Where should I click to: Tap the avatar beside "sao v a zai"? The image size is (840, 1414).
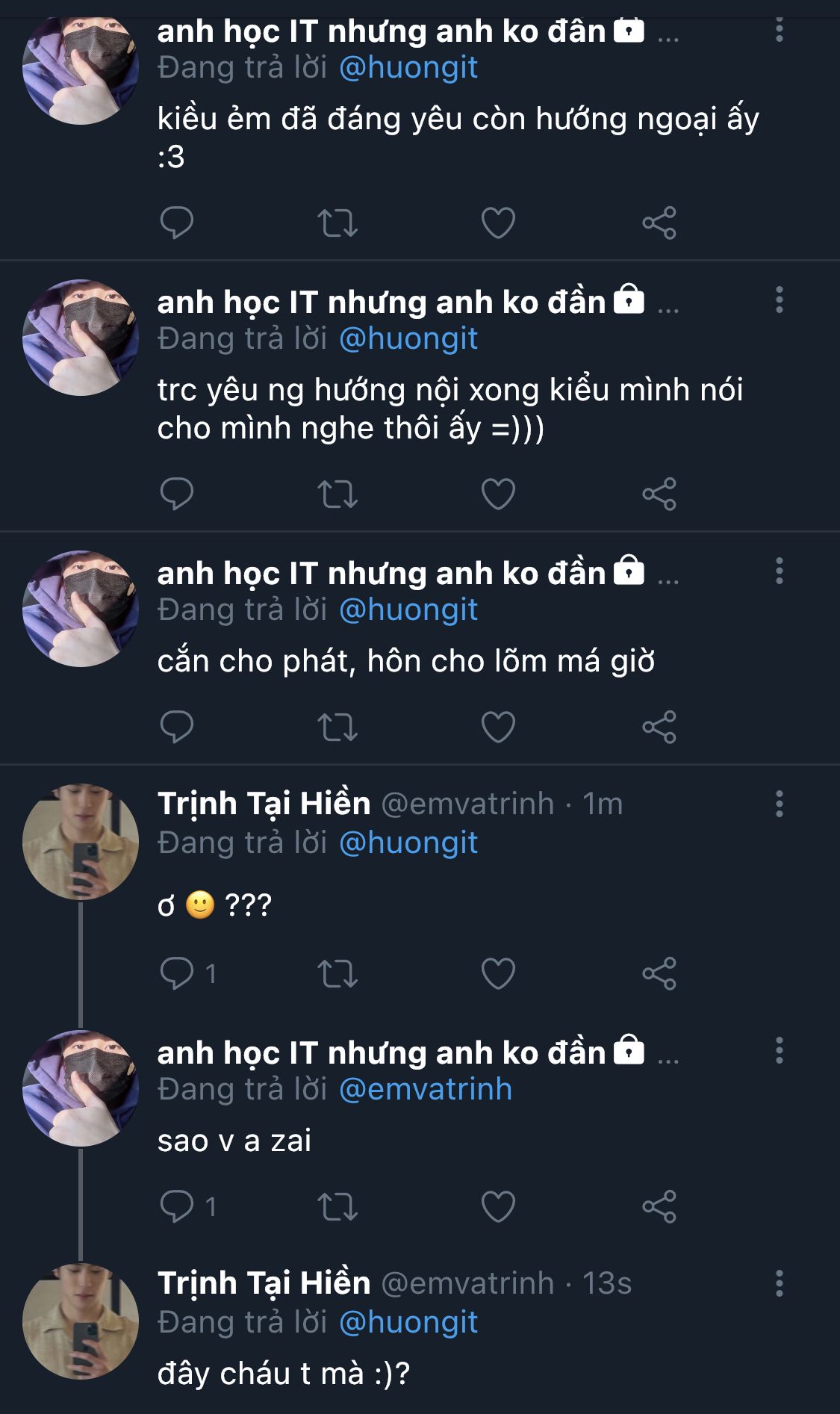pyautogui.click(x=81, y=1088)
